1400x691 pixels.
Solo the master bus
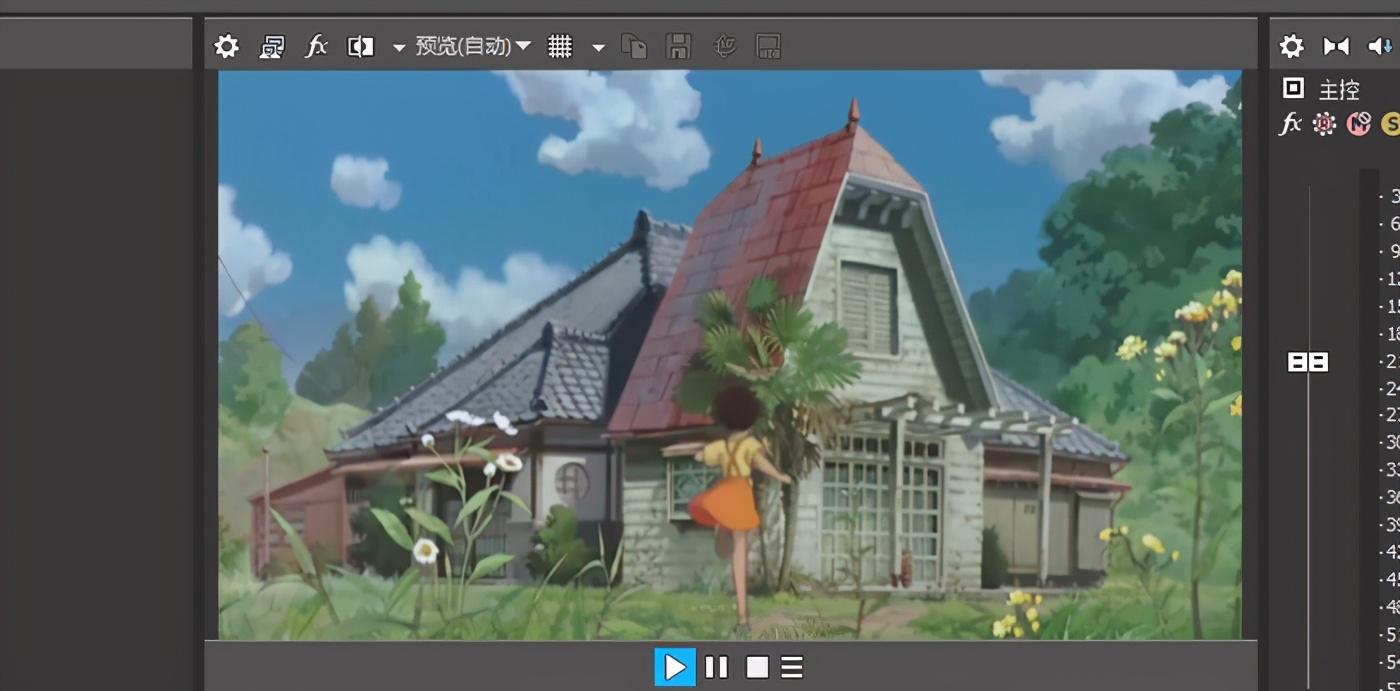point(1391,124)
